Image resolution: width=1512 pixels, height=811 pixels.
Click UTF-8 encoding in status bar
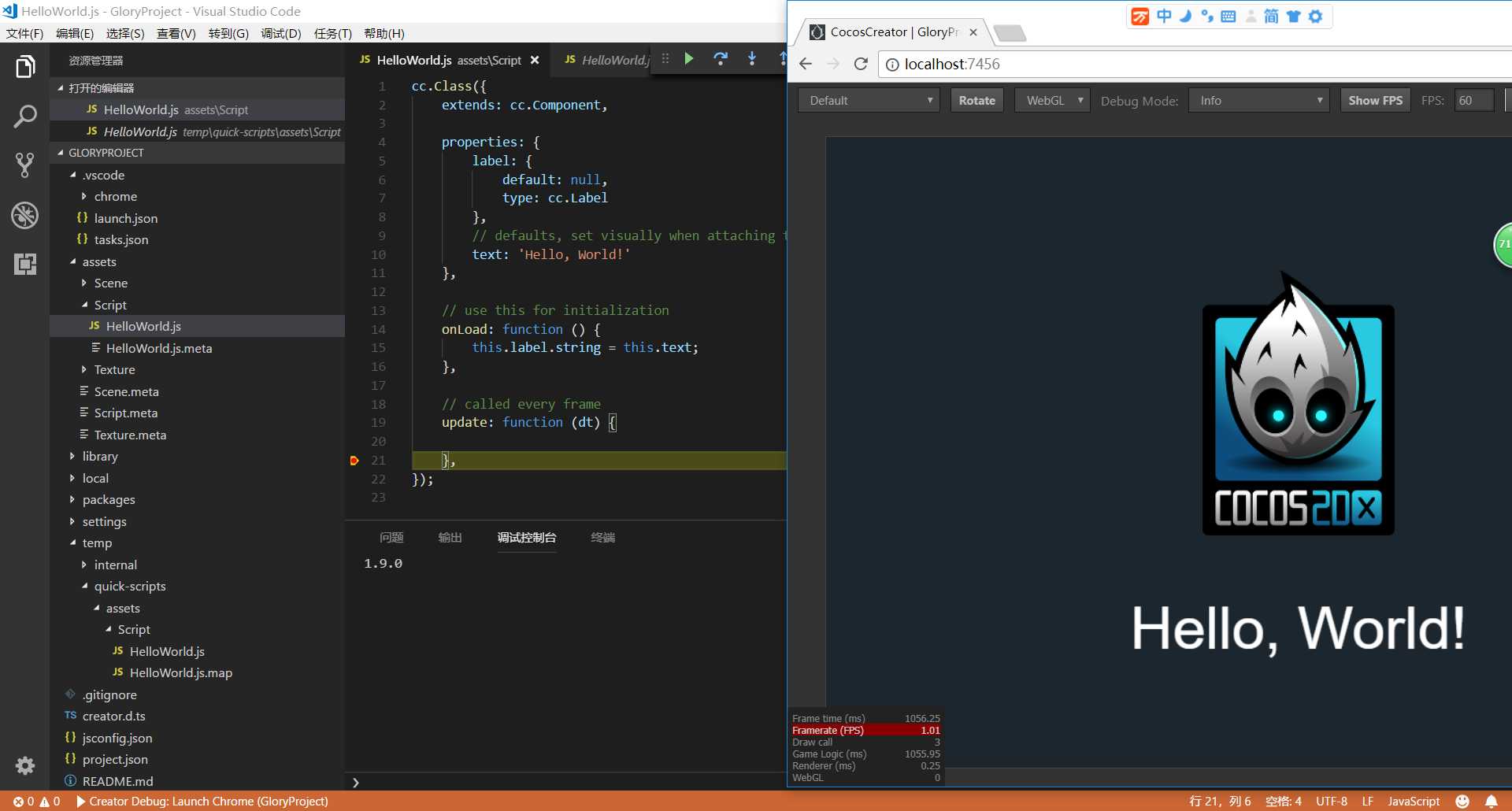[x=1332, y=802]
